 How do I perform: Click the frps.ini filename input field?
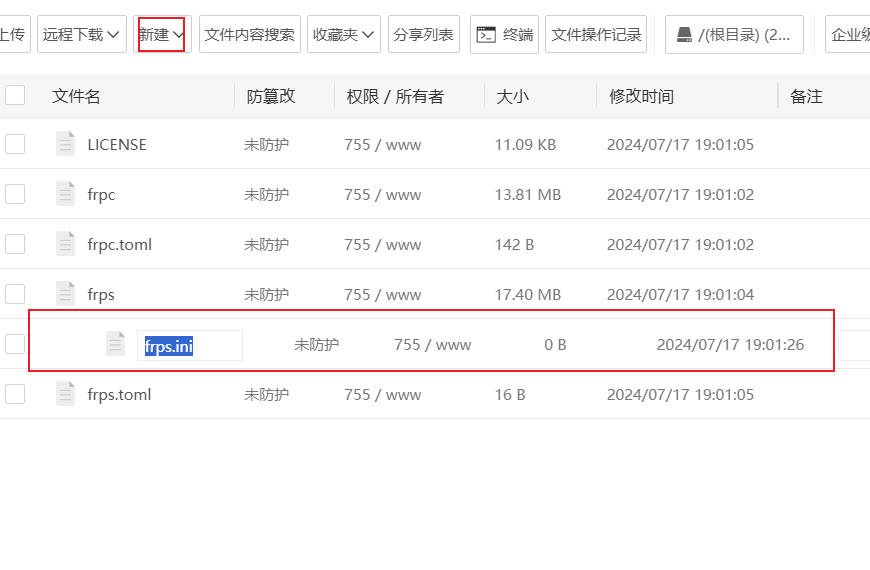pos(190,345)
